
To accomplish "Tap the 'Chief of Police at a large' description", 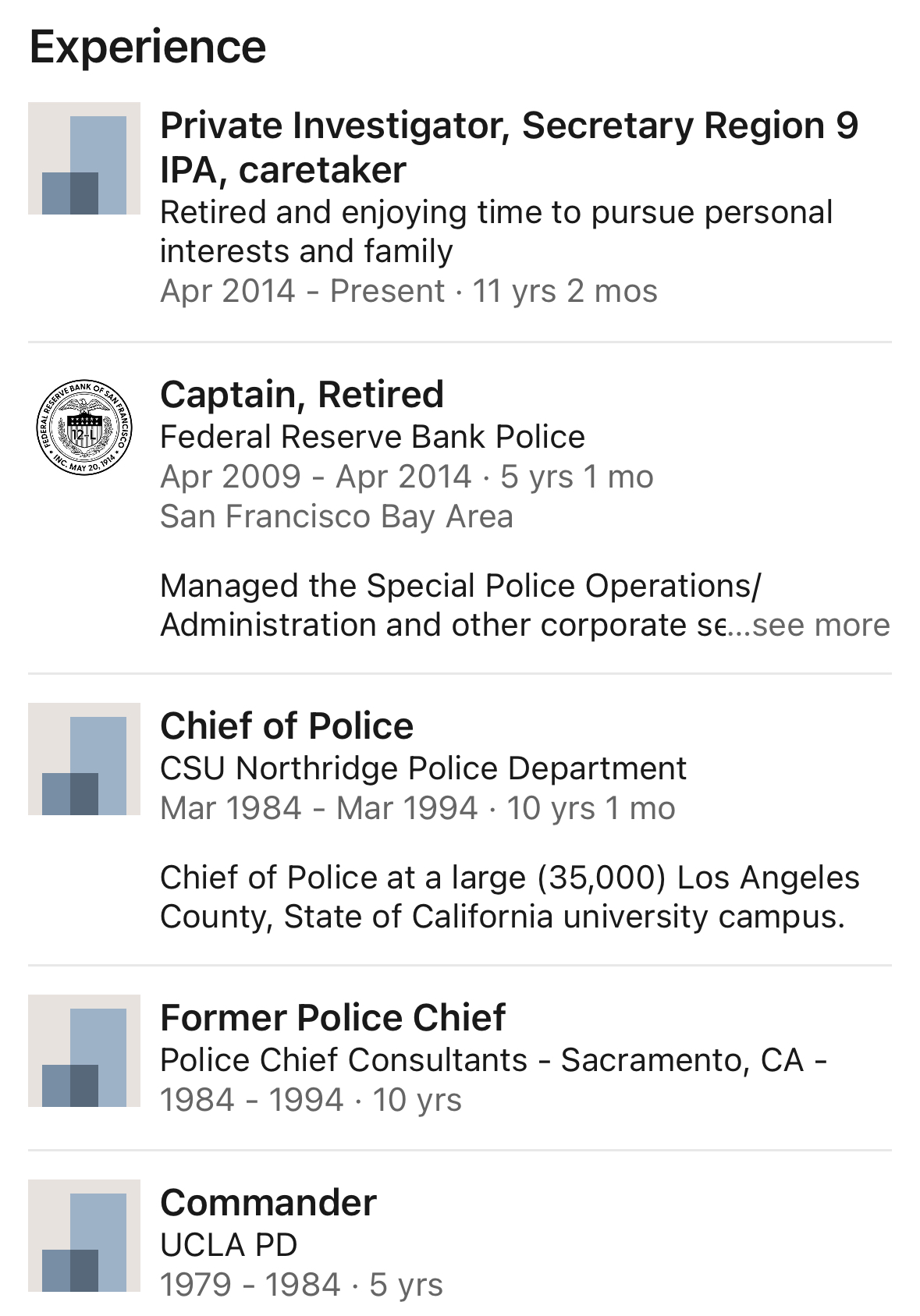I will tap(510, 897).
